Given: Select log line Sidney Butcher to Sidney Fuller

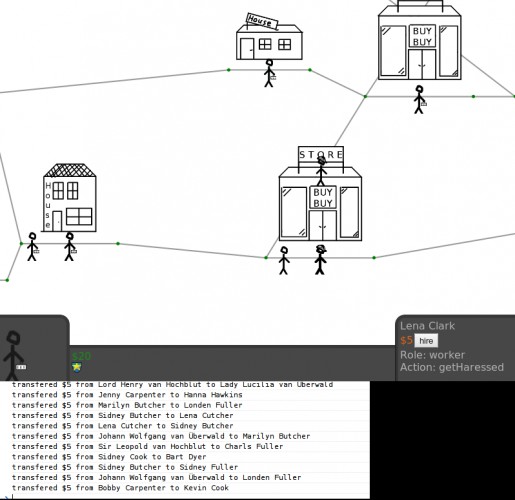Looking at the screenshot, I should [x=125, y=467].
